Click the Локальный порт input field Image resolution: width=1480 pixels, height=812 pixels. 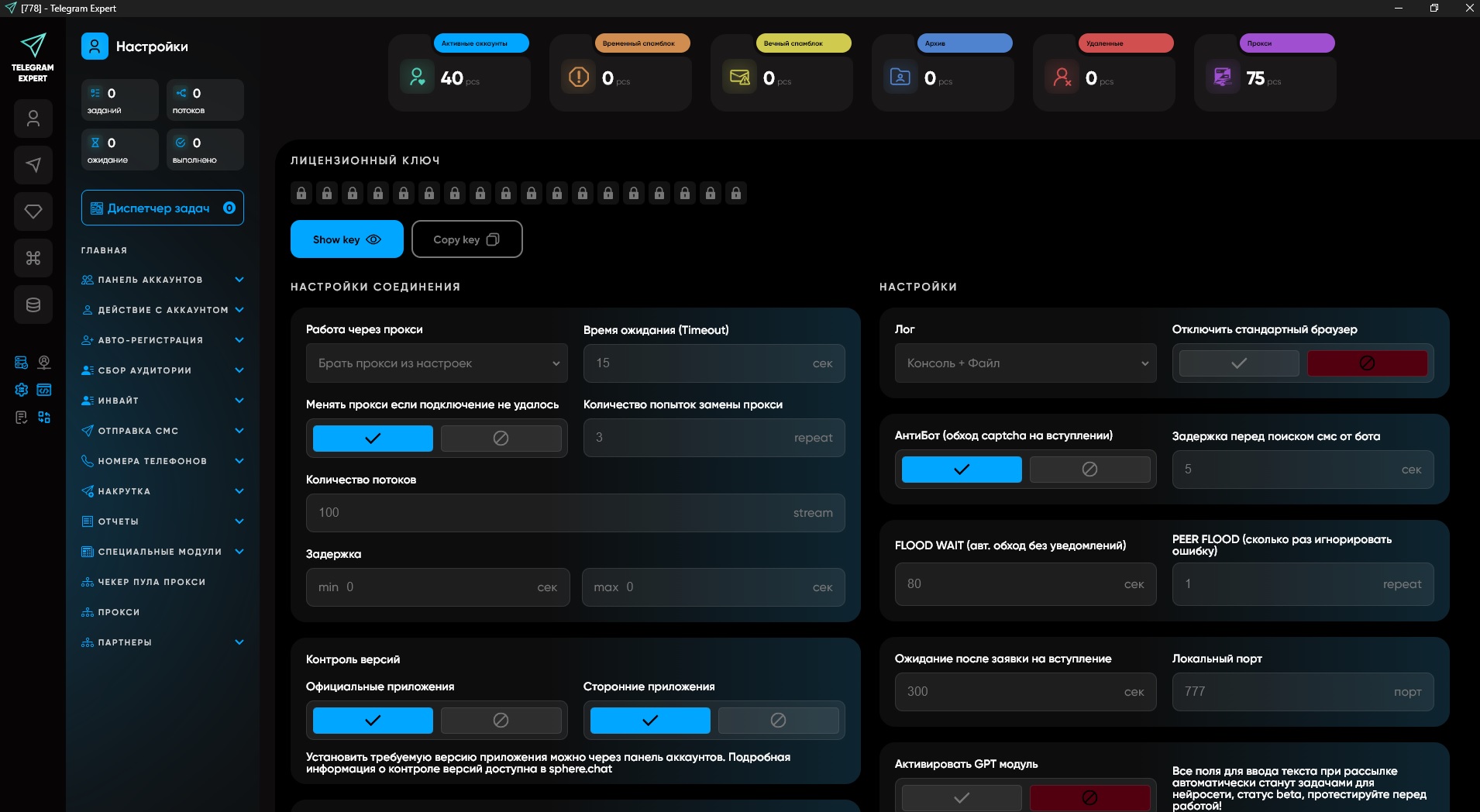pos(1303,692)
